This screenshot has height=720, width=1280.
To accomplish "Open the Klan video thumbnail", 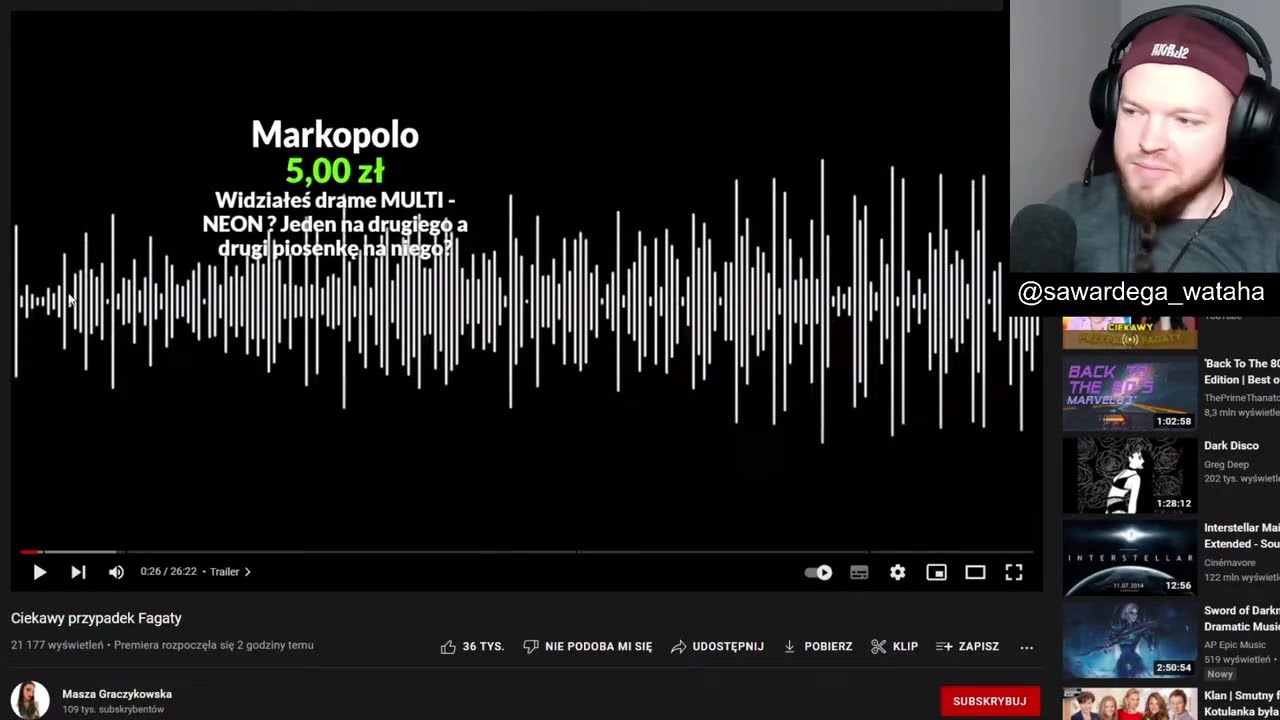I will 1129,702.
